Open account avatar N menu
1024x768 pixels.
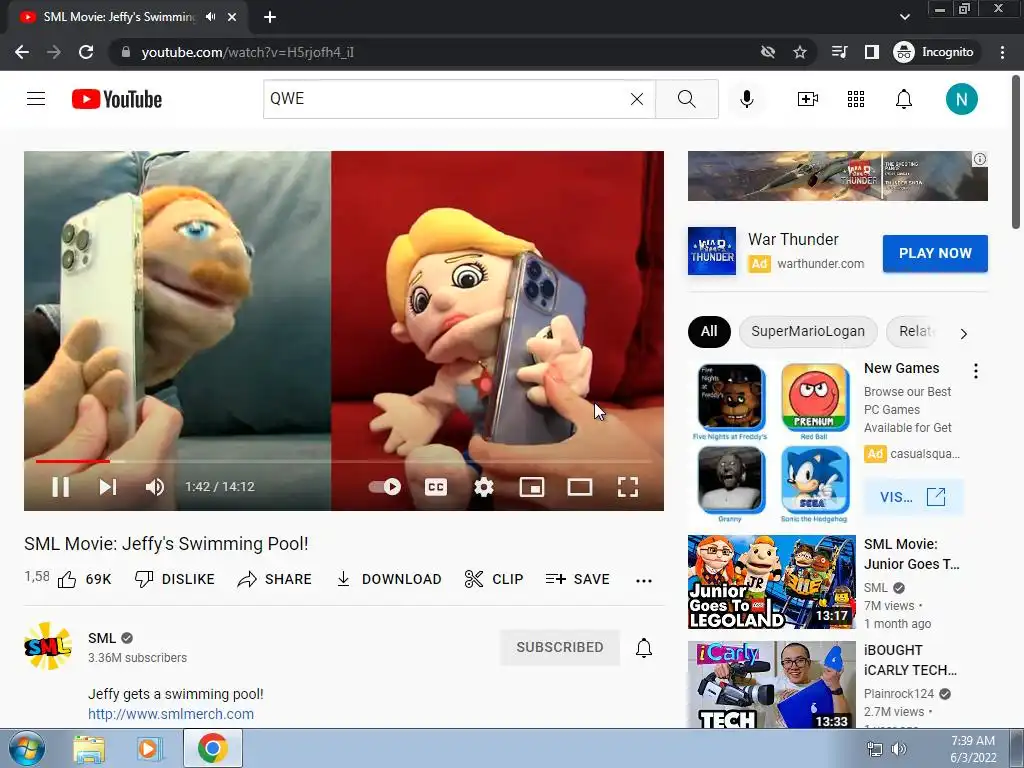[x=961, y=99]
